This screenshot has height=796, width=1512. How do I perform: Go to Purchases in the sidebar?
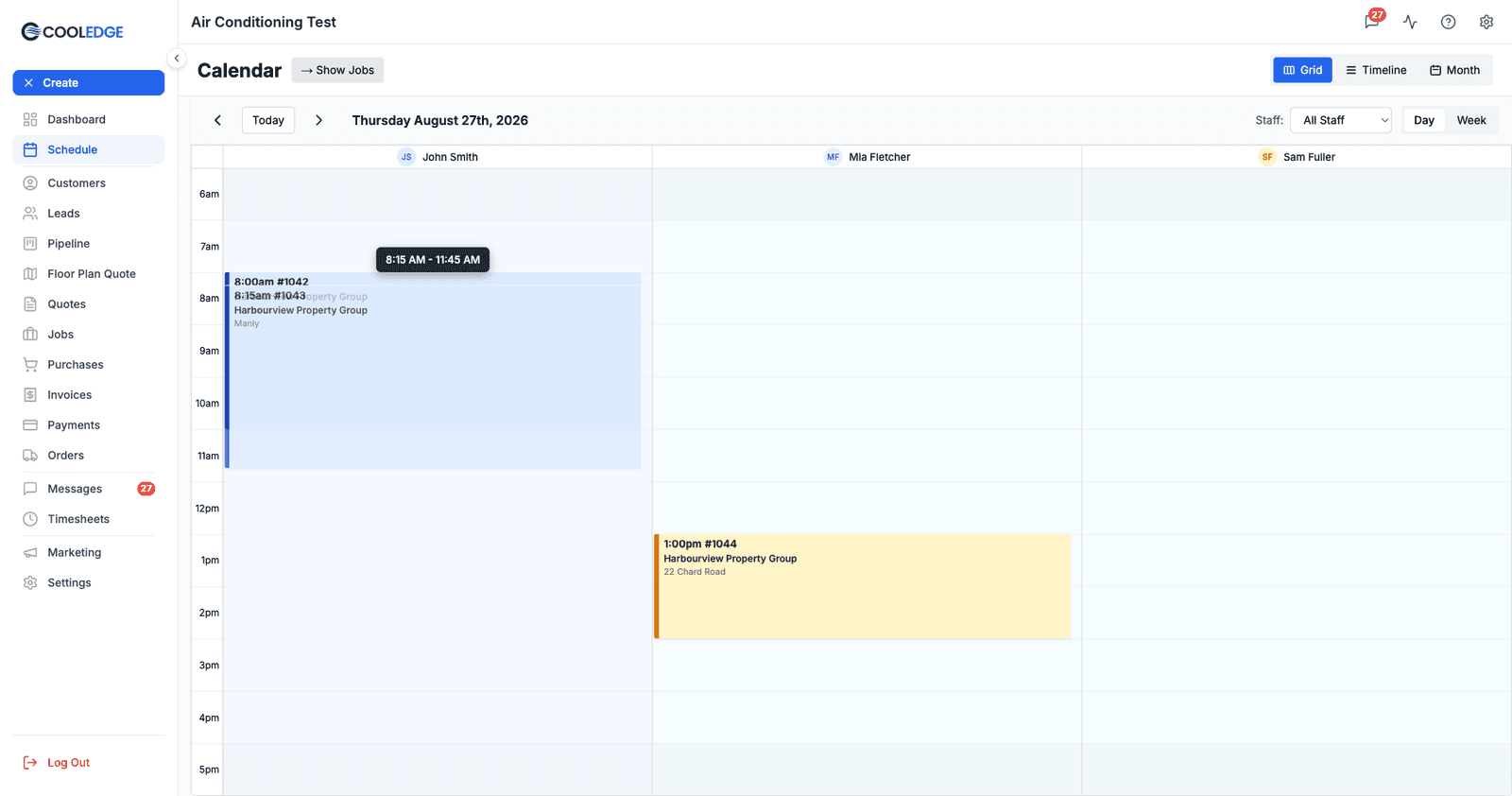(89, 365)
